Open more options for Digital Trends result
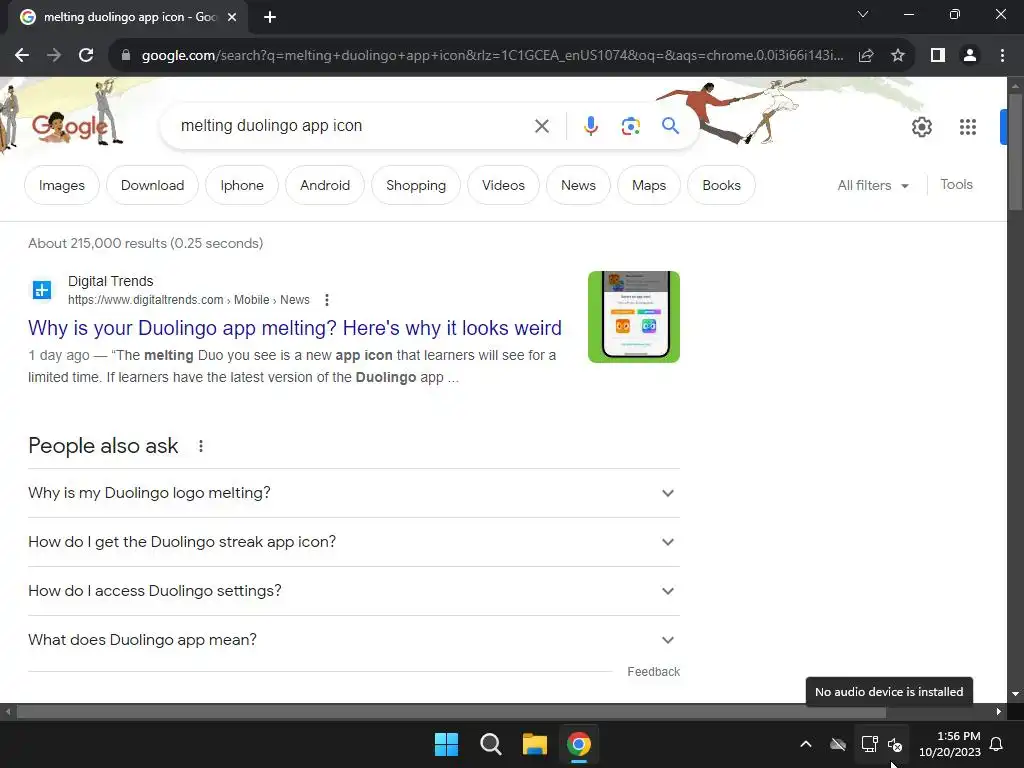The image size is (1024, 768). pos(327,300)
